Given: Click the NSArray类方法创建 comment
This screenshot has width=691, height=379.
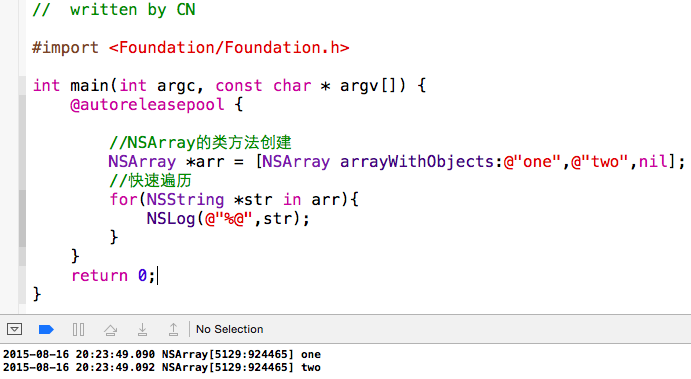Looking at the screenshot, I should tap(200, 142).
